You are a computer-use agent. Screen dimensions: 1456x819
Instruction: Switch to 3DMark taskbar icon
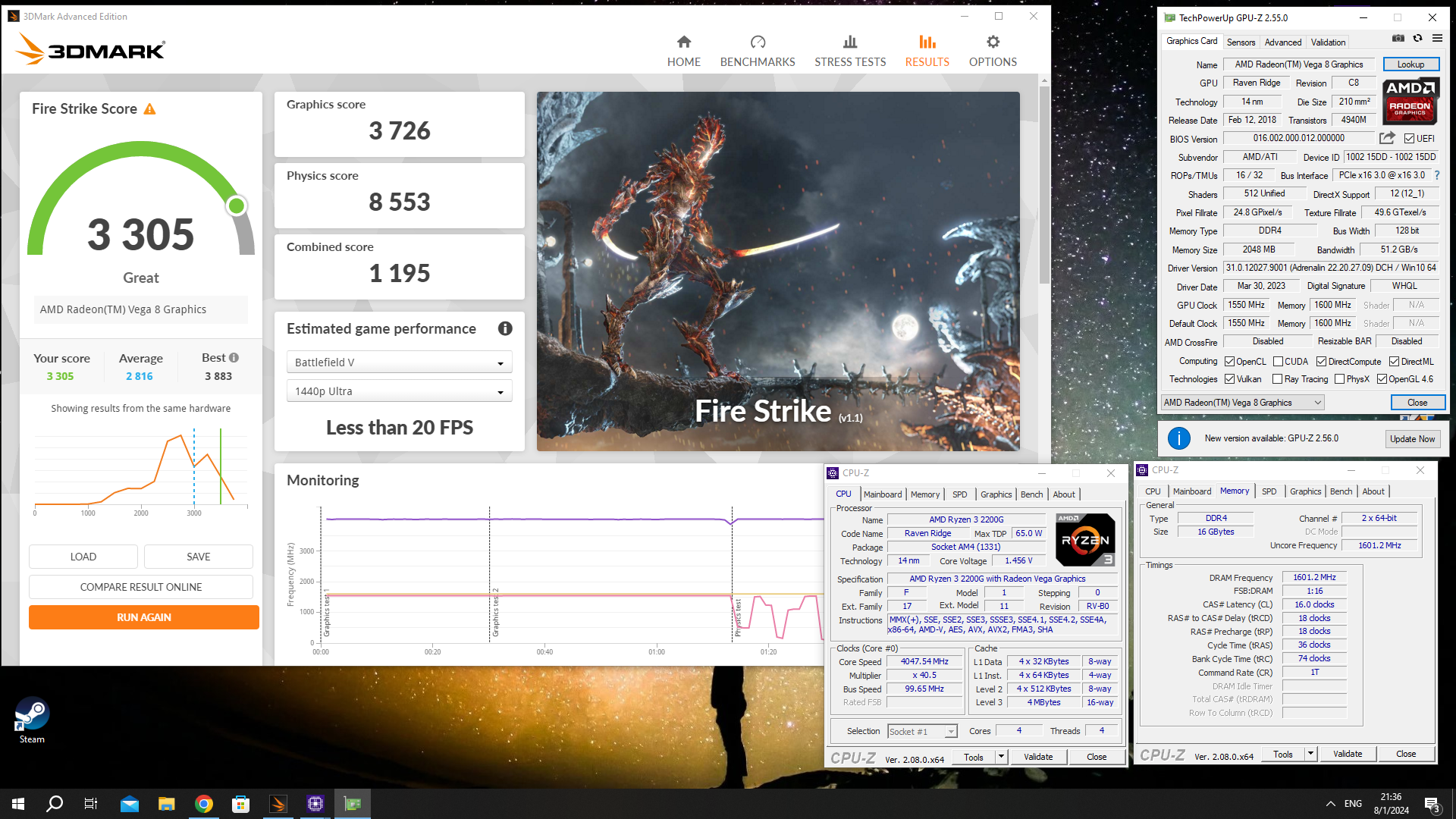click(278, 804)
